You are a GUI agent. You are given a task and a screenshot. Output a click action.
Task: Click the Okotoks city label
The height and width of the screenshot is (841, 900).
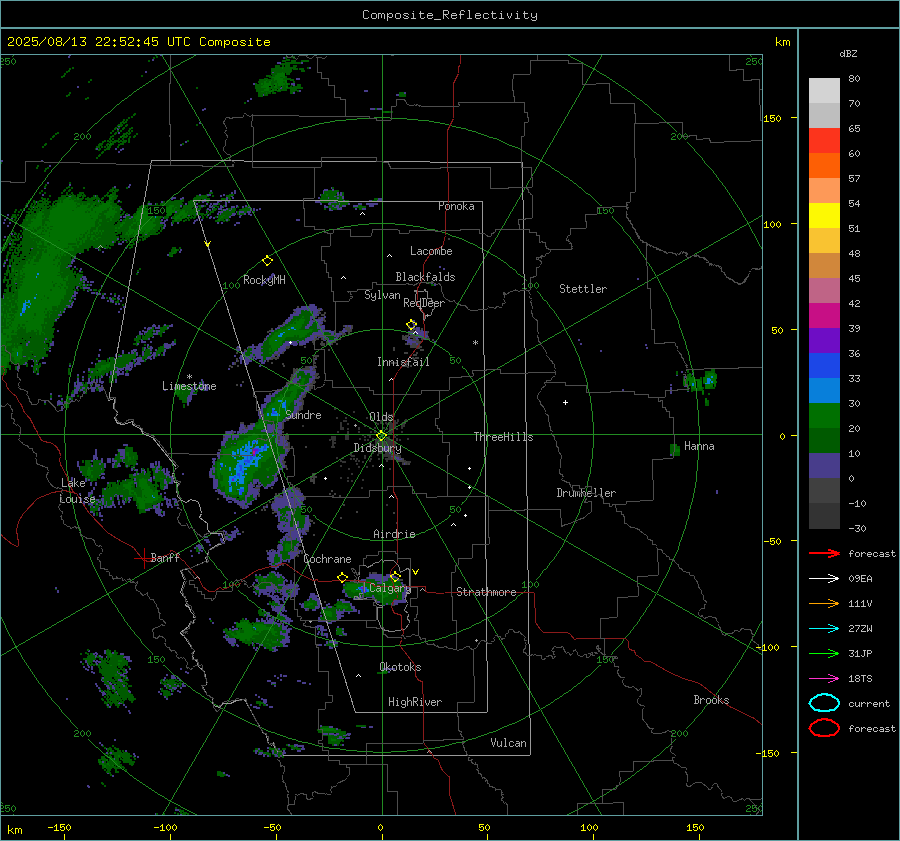tap(400, 667)
